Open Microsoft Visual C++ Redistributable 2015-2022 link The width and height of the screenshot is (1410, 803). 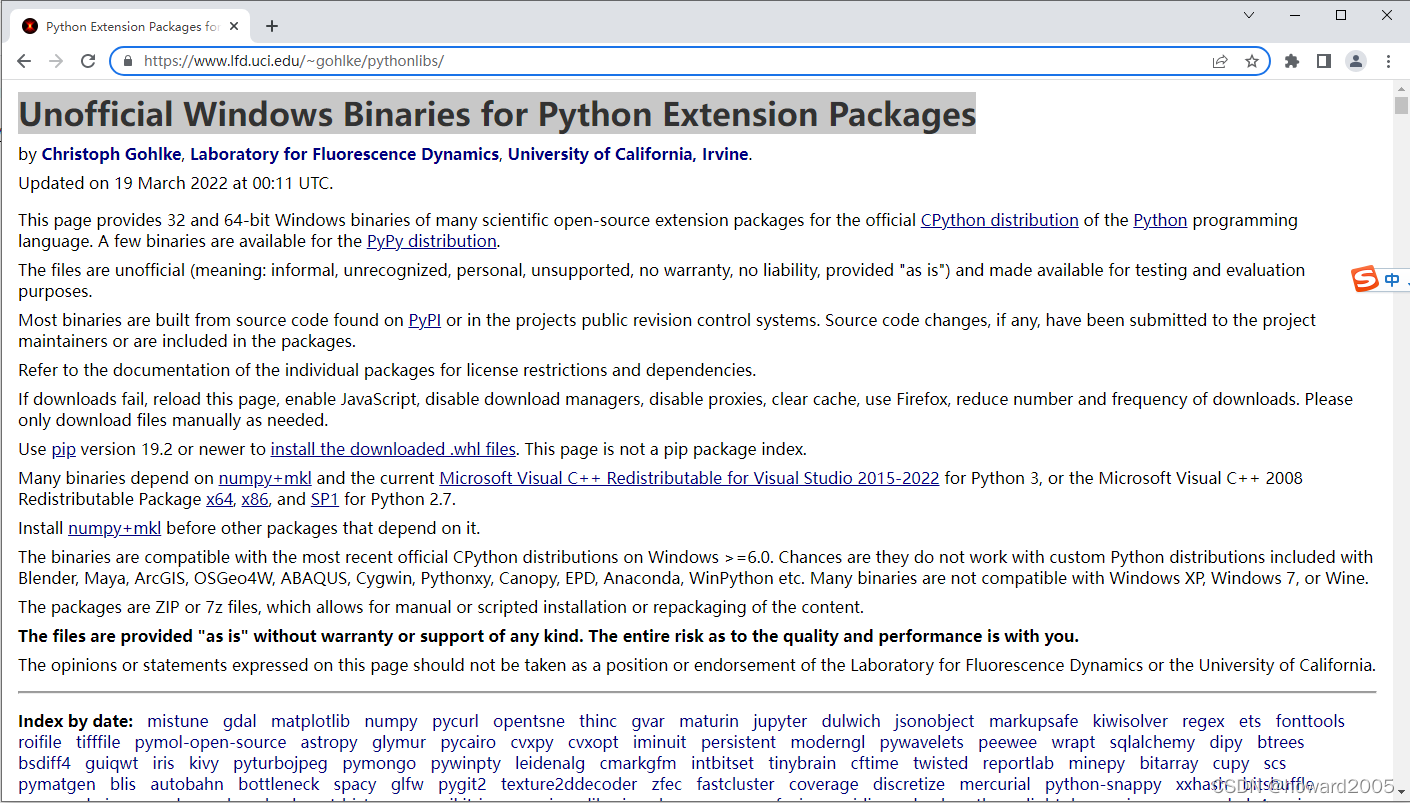[689, 478]
